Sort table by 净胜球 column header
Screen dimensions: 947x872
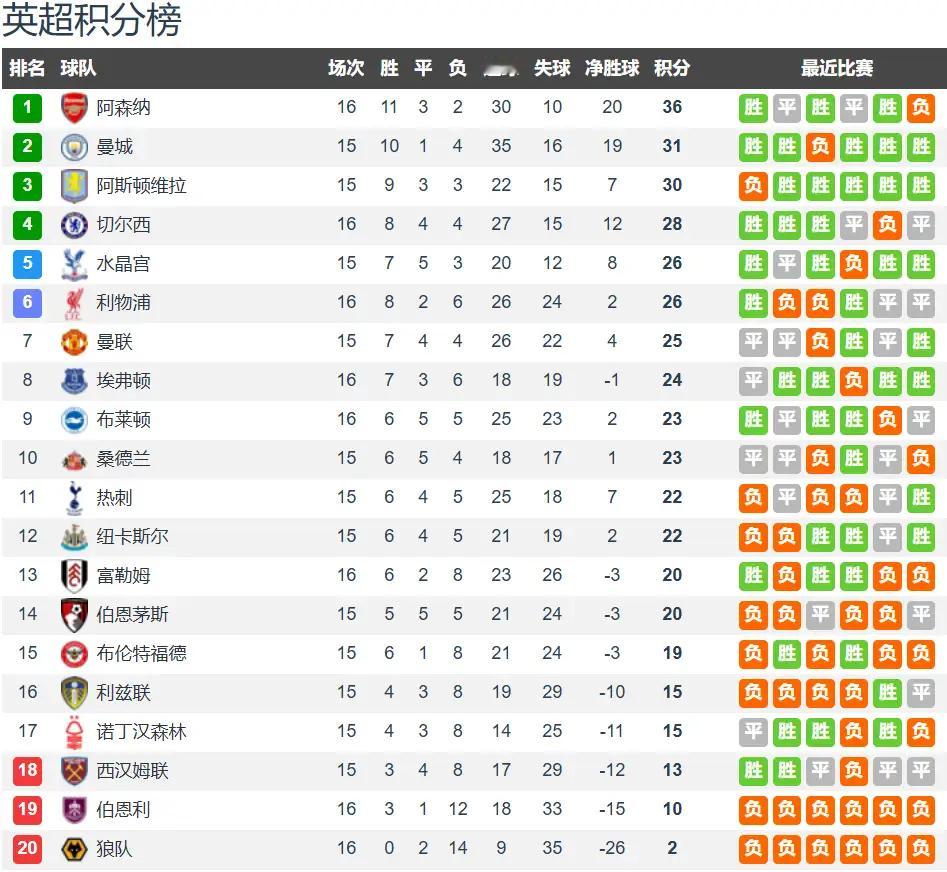coord(612,68)
